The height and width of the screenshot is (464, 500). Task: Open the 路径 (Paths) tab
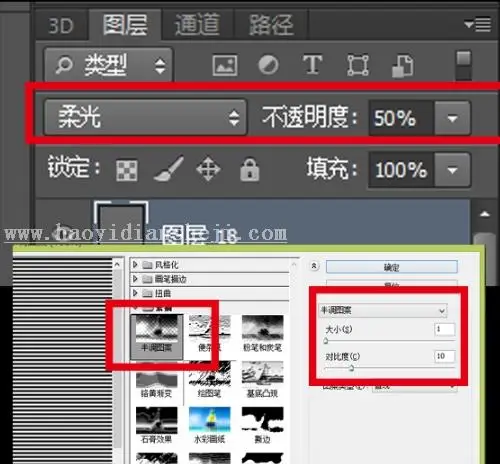click(271, 25)
